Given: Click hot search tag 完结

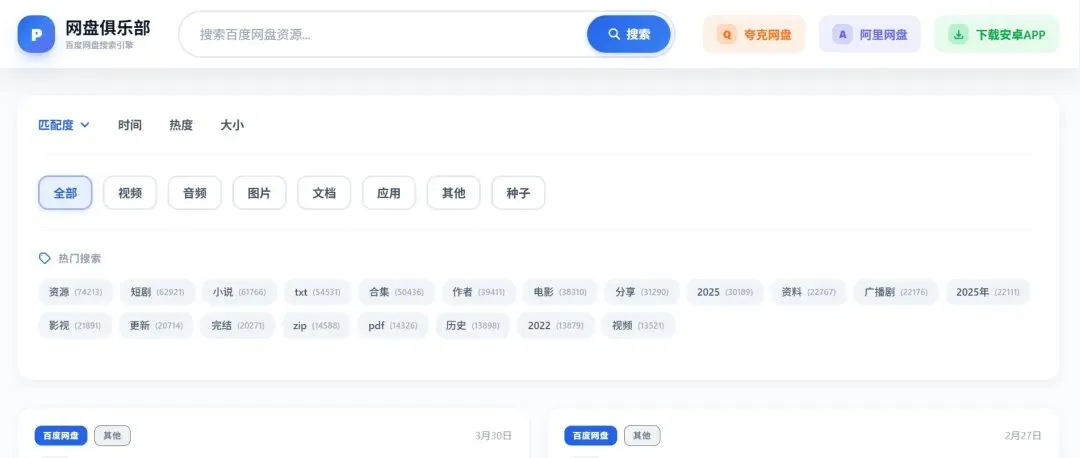Looking at the screenshot, I should (x=238, y=326).
